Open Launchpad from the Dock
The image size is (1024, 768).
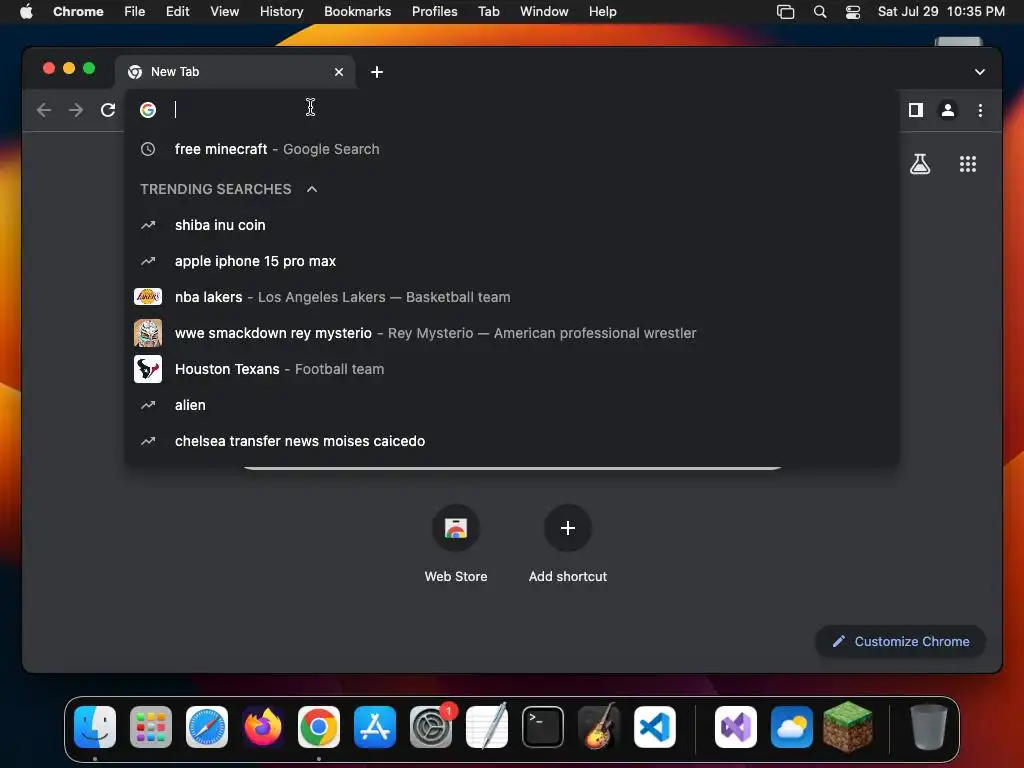[151, 727]
